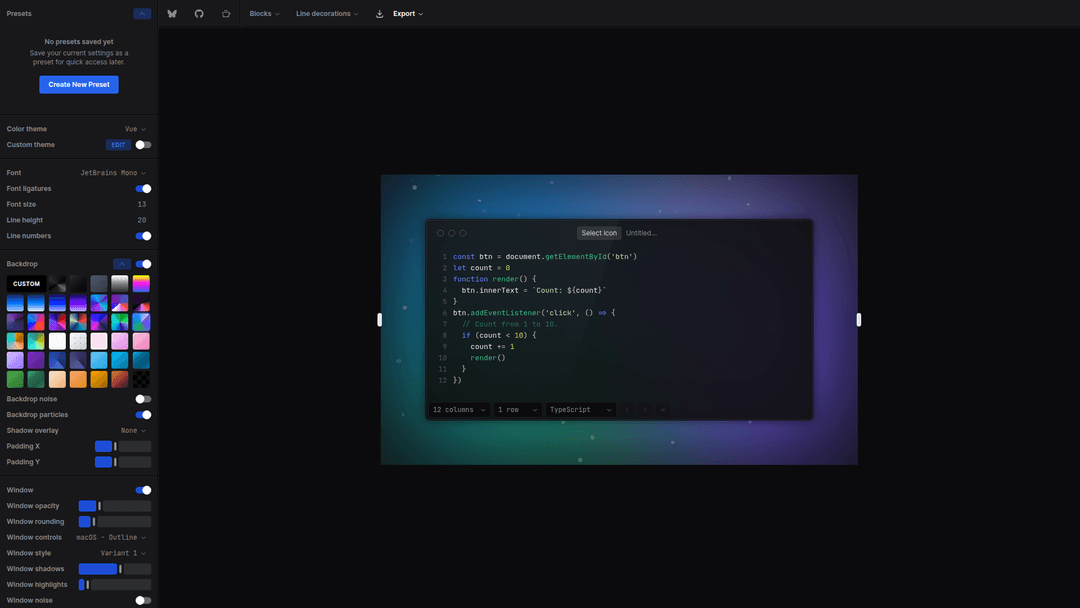Image resolution: width=1080 pixels, height=608 pixels.
Task: Click the download icon beside Export
Action: tap(379, 14)
